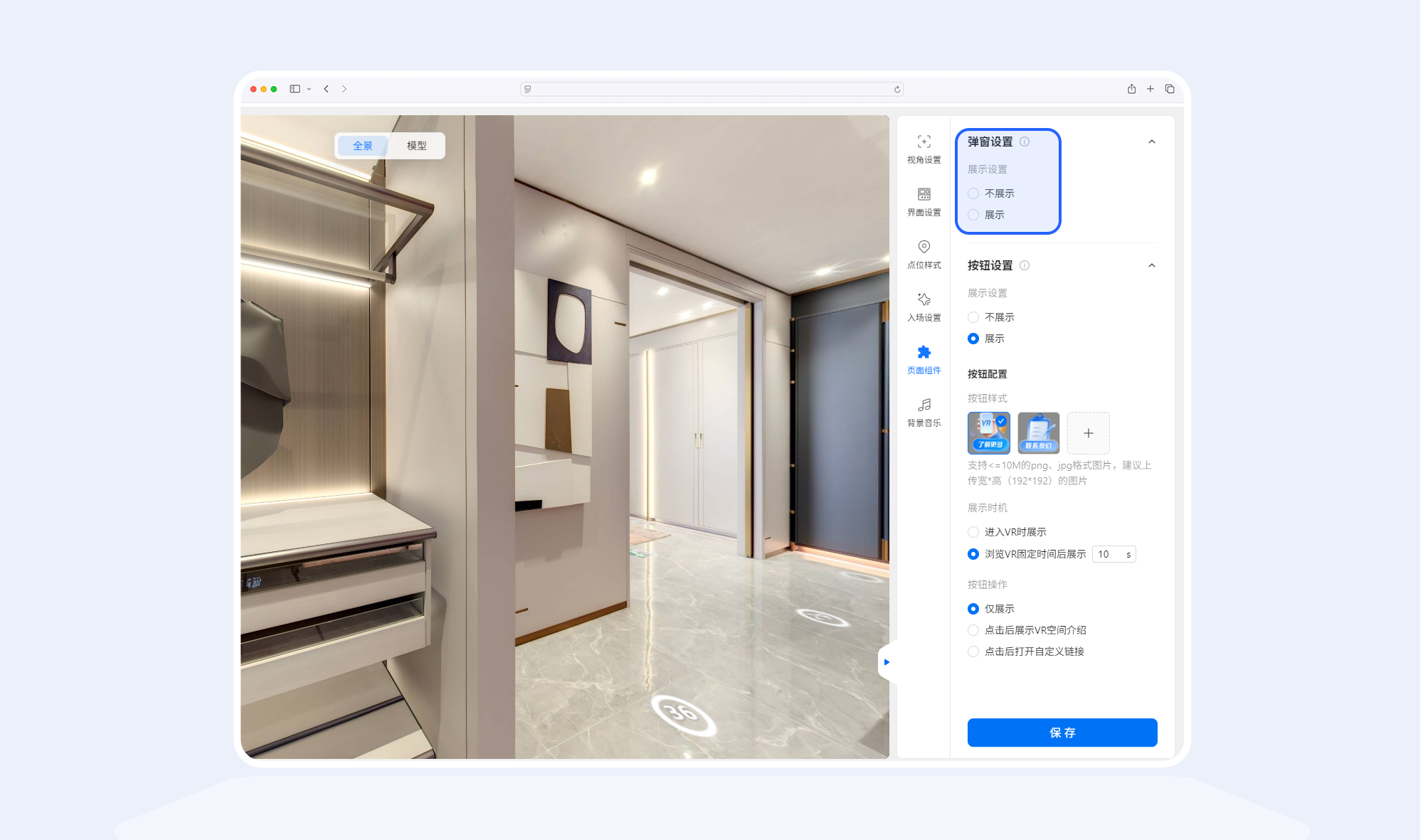Open the 界面设置 sidebar section
The height and width of the screenshot is (840, 1423).
924,202
